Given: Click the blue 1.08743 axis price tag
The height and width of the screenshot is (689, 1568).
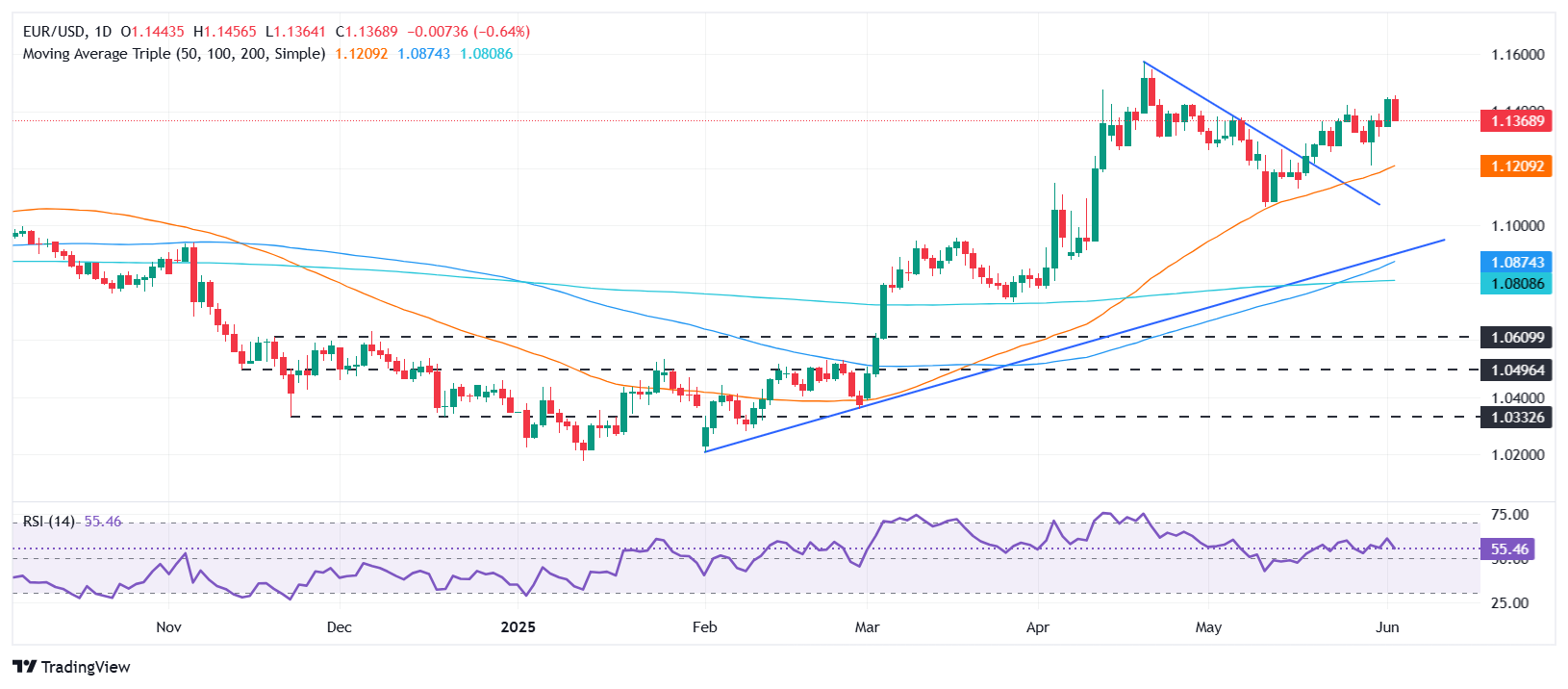Looking at the screenshot, I should (x=1517, y=263).
